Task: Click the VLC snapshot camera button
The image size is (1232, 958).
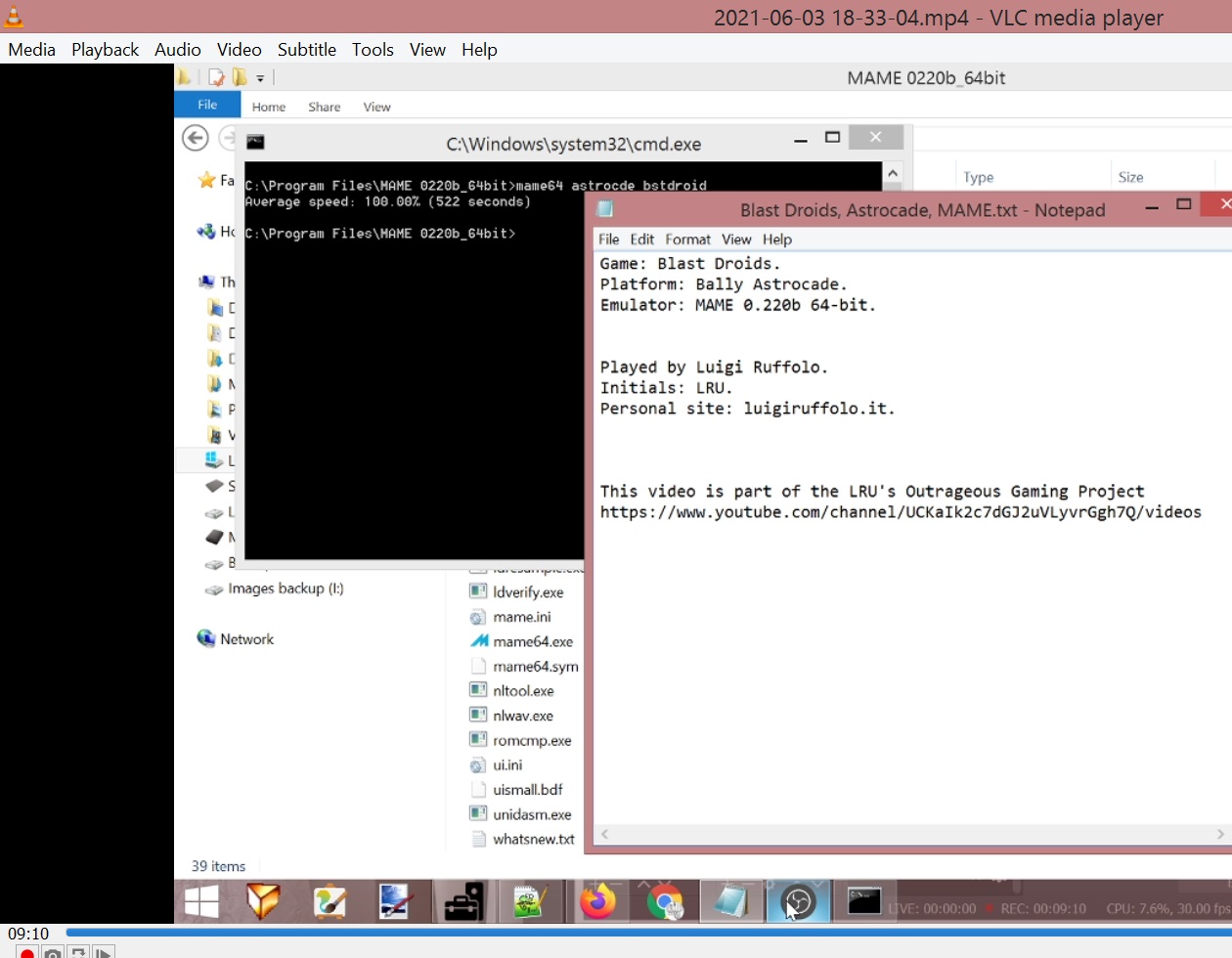Action: click(x=53, y=952)
